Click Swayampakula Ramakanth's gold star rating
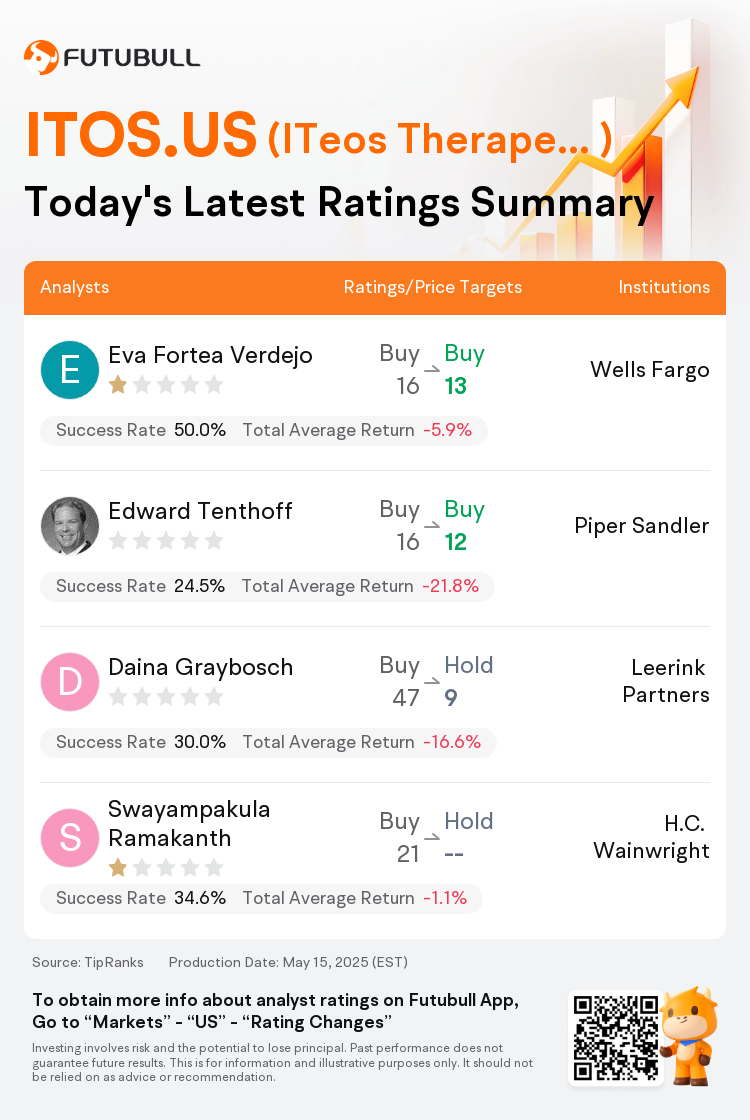750x1120 pixels. (166, 868)
